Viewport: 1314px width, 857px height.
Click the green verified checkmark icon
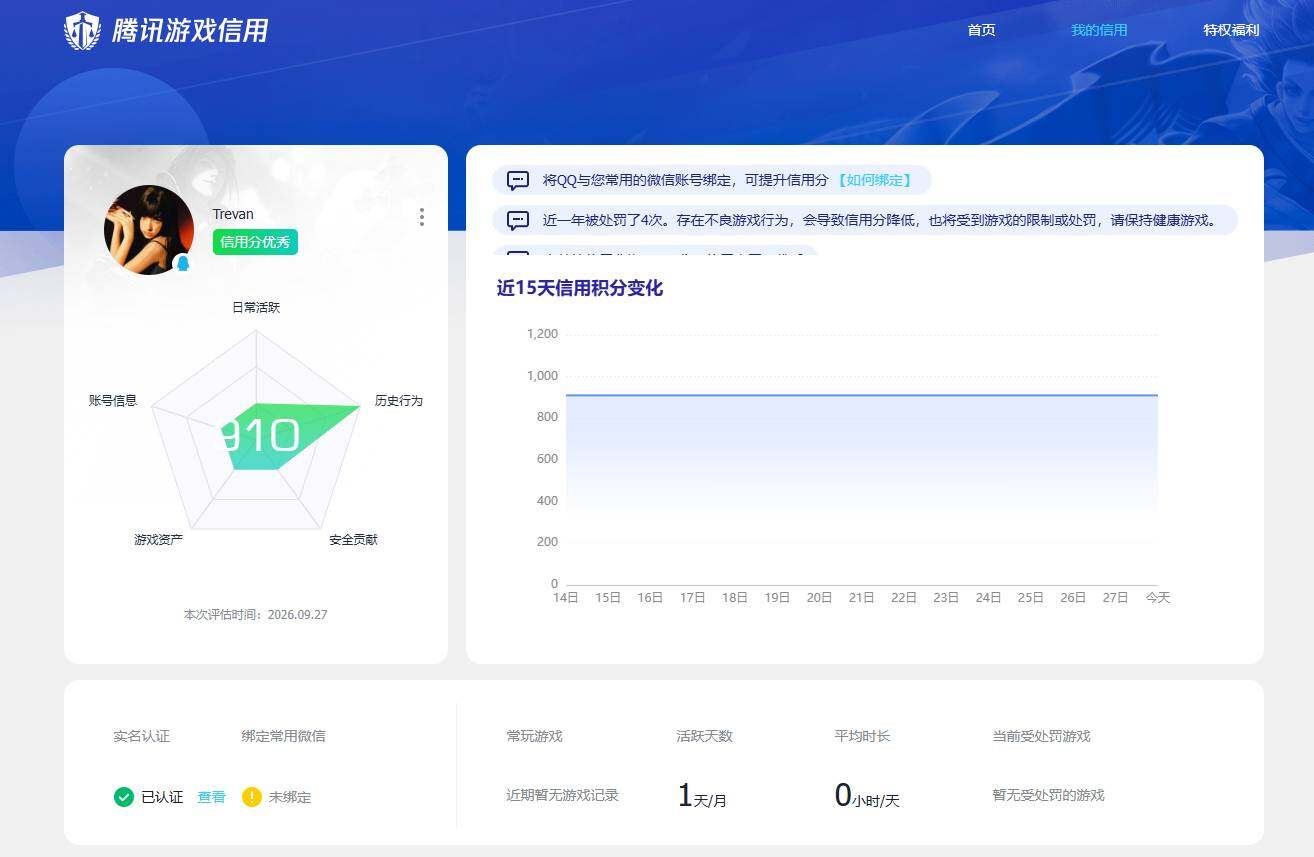tap(124, 797)
